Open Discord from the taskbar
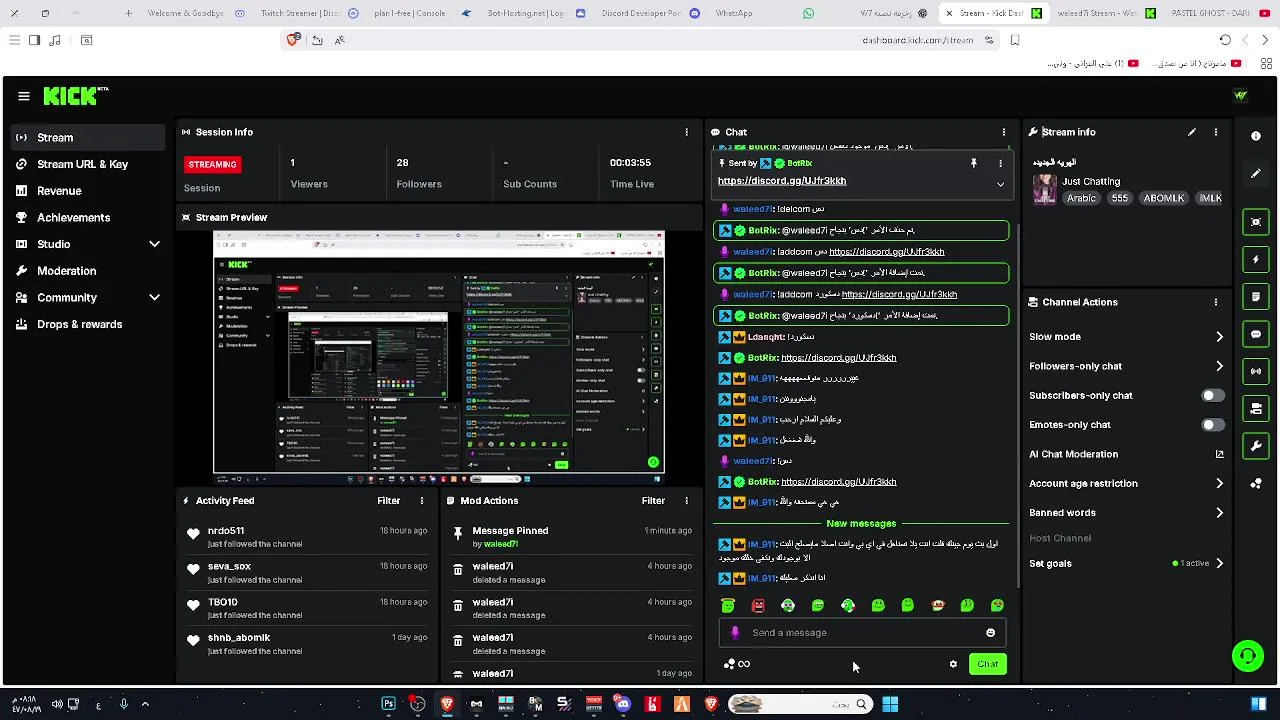This screenshot has width=1280, height=720. 623,704
